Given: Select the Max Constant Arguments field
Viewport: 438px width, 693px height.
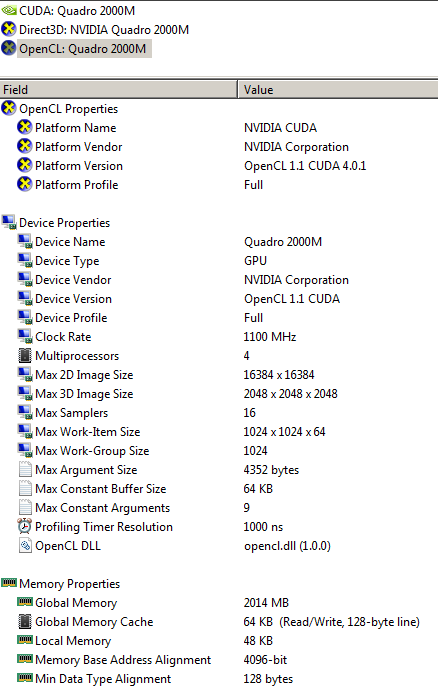Looking at the screenshot, I should (103, 508).
